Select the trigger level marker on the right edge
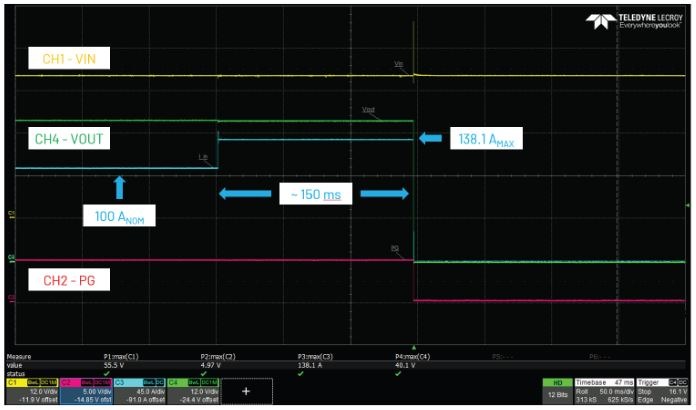Image resolution: width=696 pixels, height=410 pixels. tap(688, 205)
